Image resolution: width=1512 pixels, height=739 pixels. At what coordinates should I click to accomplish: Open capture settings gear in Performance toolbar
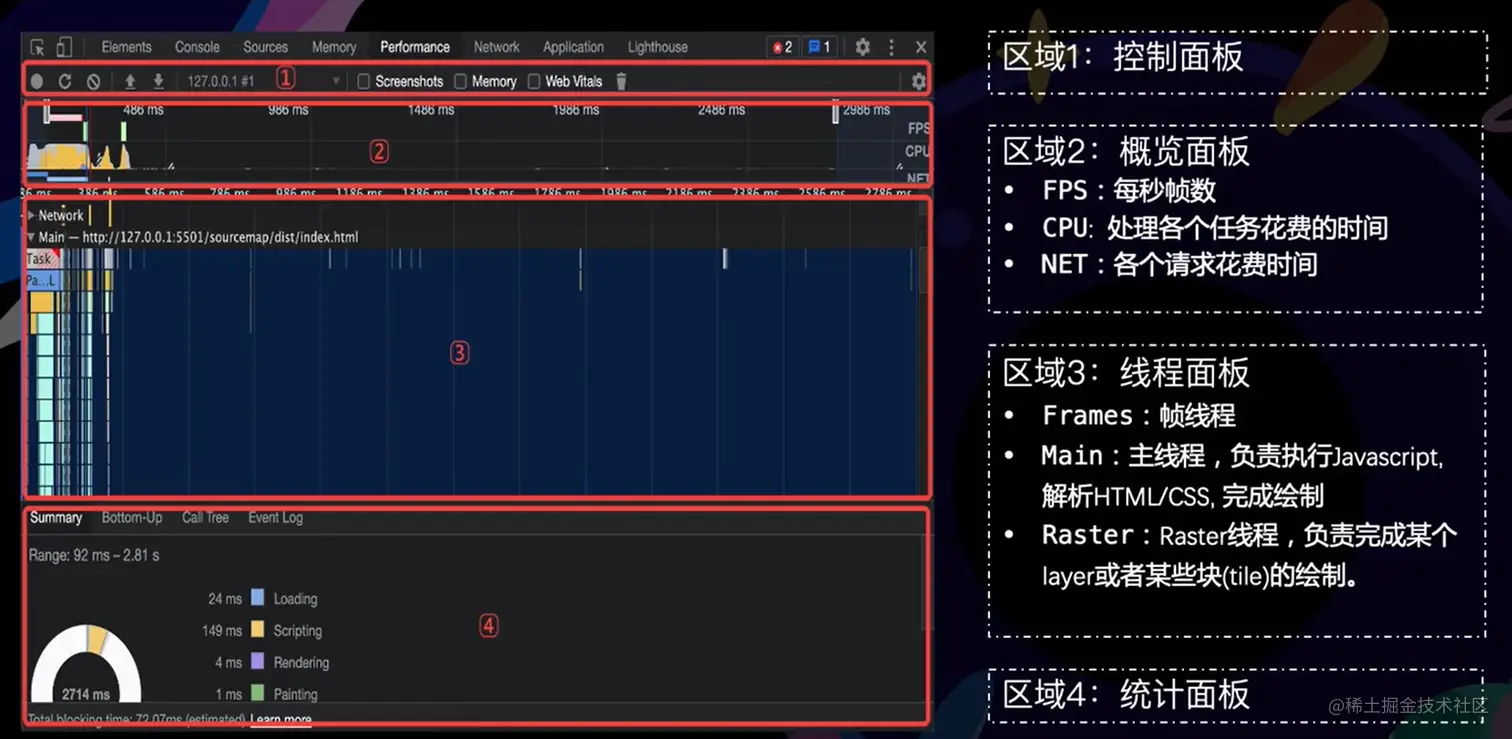(919, 82)
